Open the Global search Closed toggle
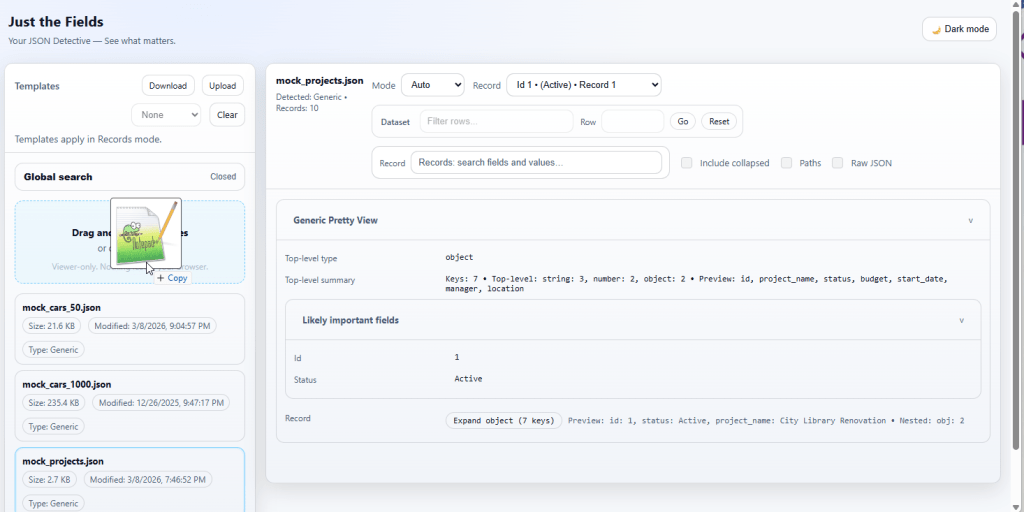 click(223, 177)
